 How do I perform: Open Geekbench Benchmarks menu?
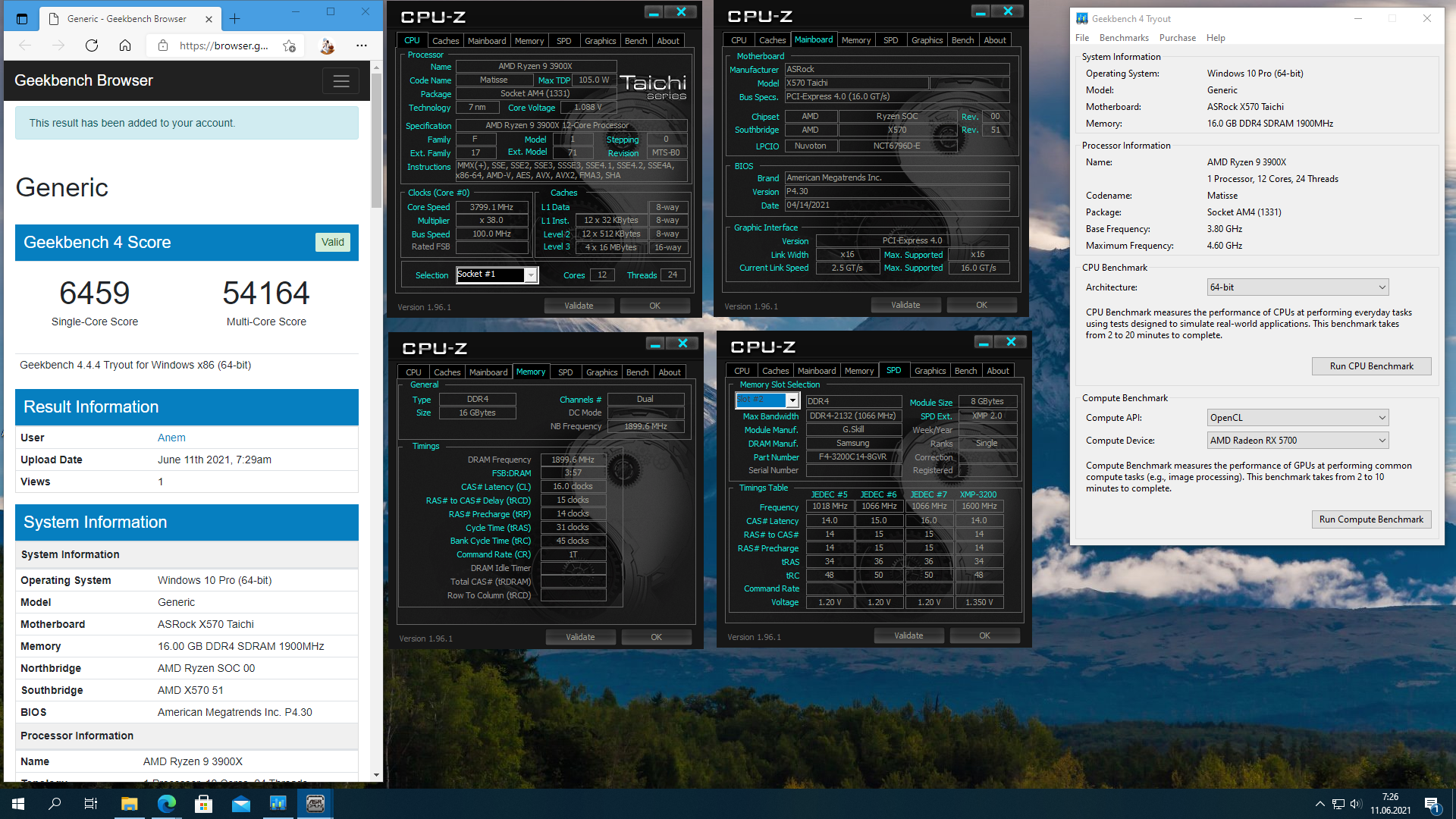click(x=1124, y=38)
